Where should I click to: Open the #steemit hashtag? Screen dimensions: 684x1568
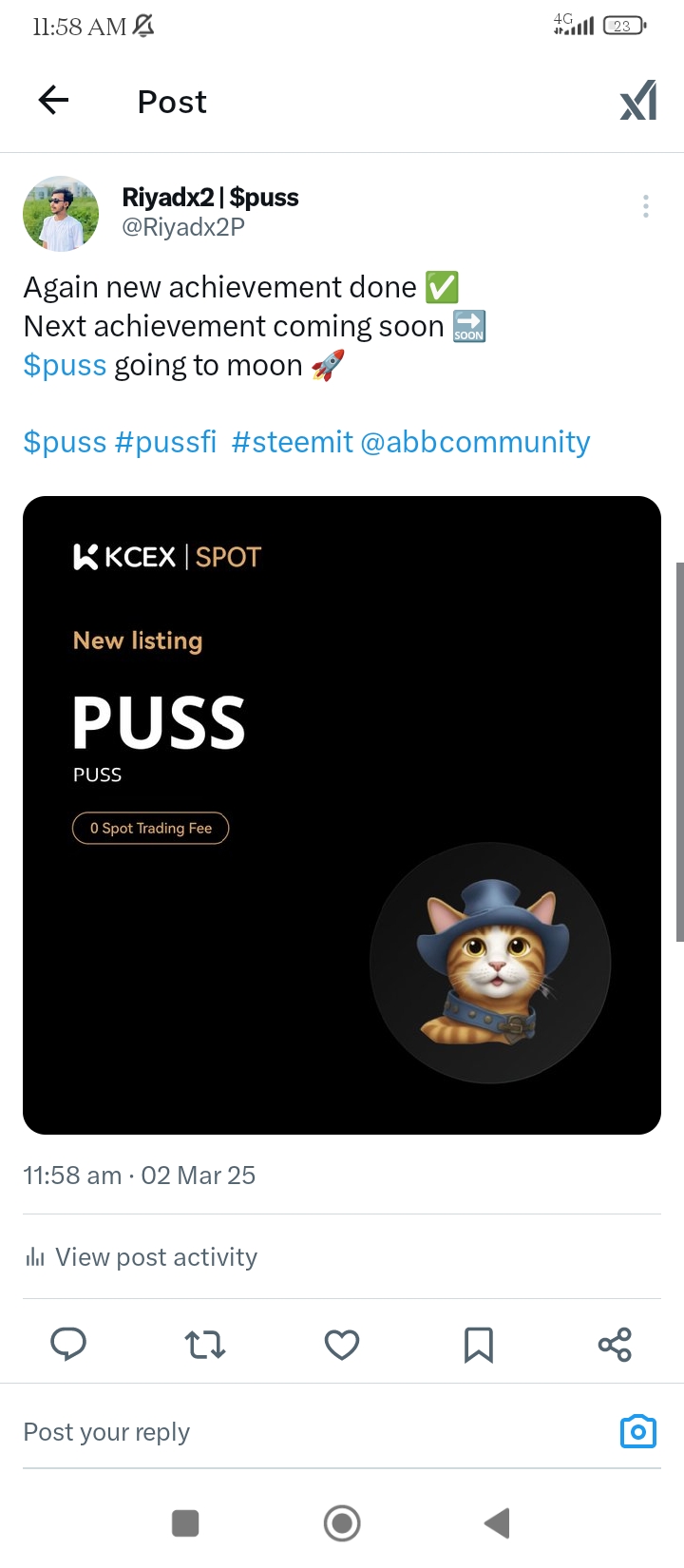click(x=292, y=442)
